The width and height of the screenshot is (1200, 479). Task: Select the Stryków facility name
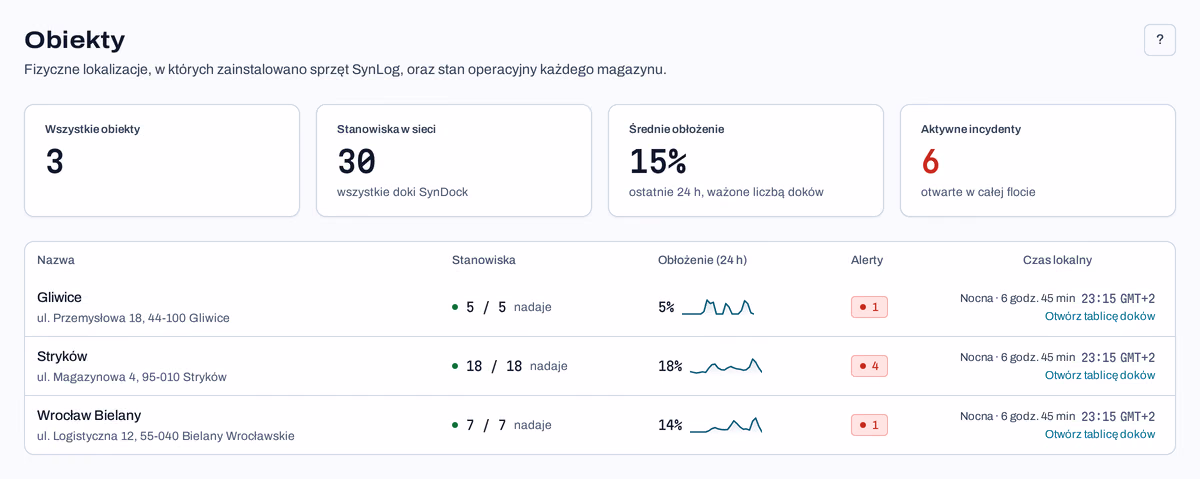pos(62,356)
